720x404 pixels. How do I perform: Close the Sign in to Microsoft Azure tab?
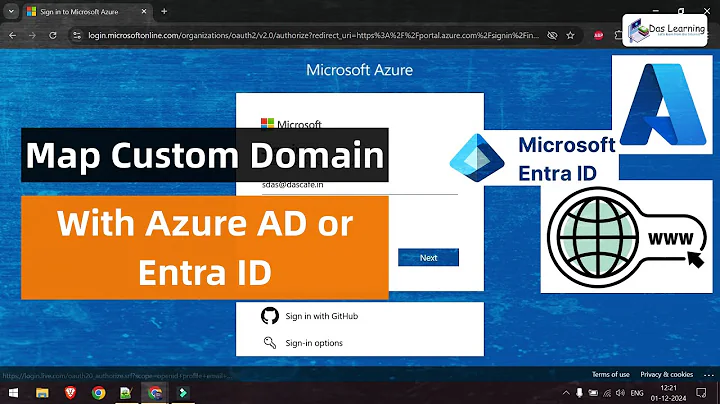pos(144,11)
